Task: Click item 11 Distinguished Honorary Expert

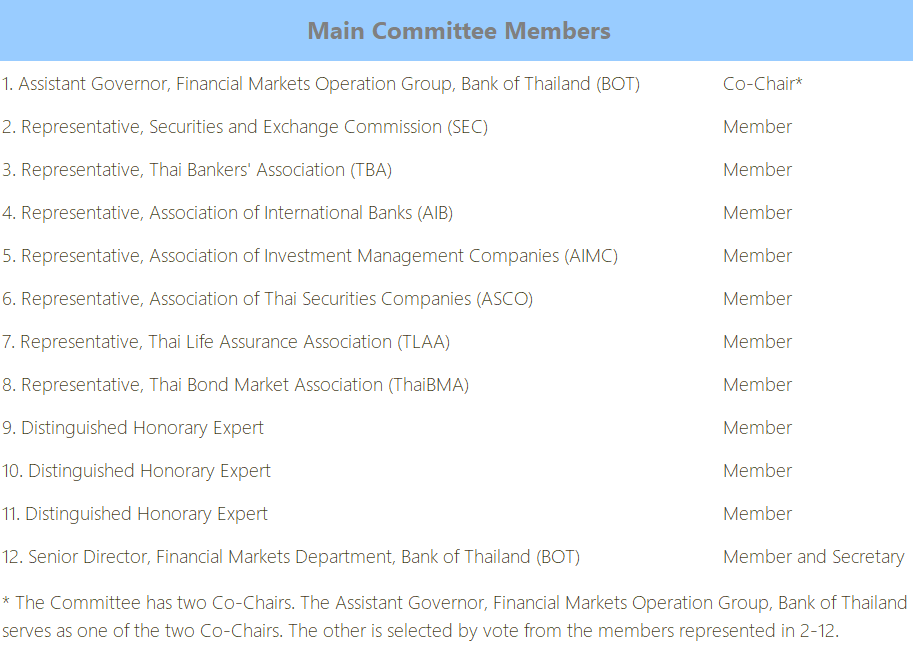Action: pyautogui.click(x=135, y=514)
